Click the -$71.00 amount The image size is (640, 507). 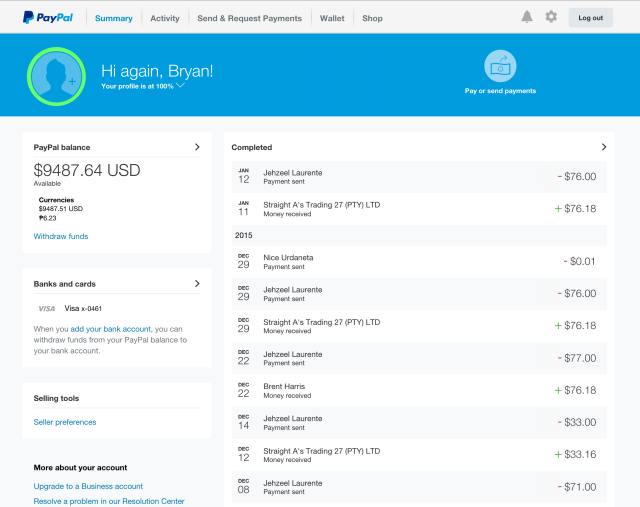point(577,487)
